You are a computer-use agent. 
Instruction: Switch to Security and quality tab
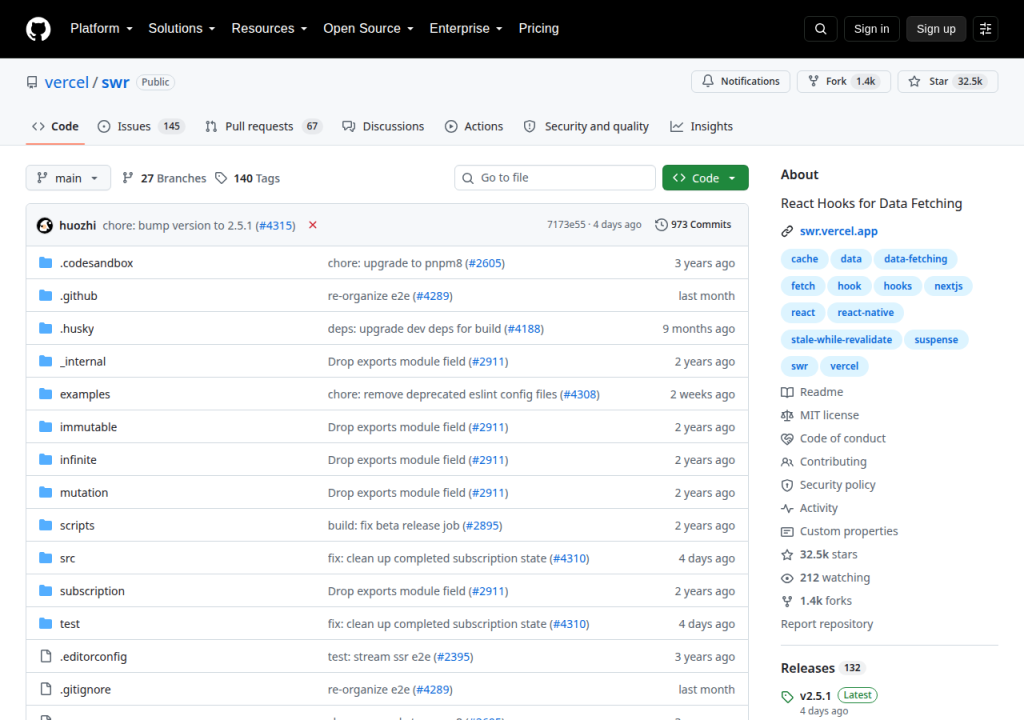point(586,126)
